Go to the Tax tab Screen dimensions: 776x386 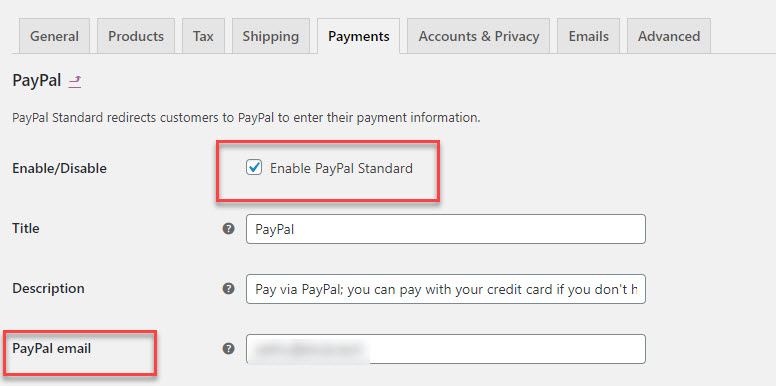[203, 36]
